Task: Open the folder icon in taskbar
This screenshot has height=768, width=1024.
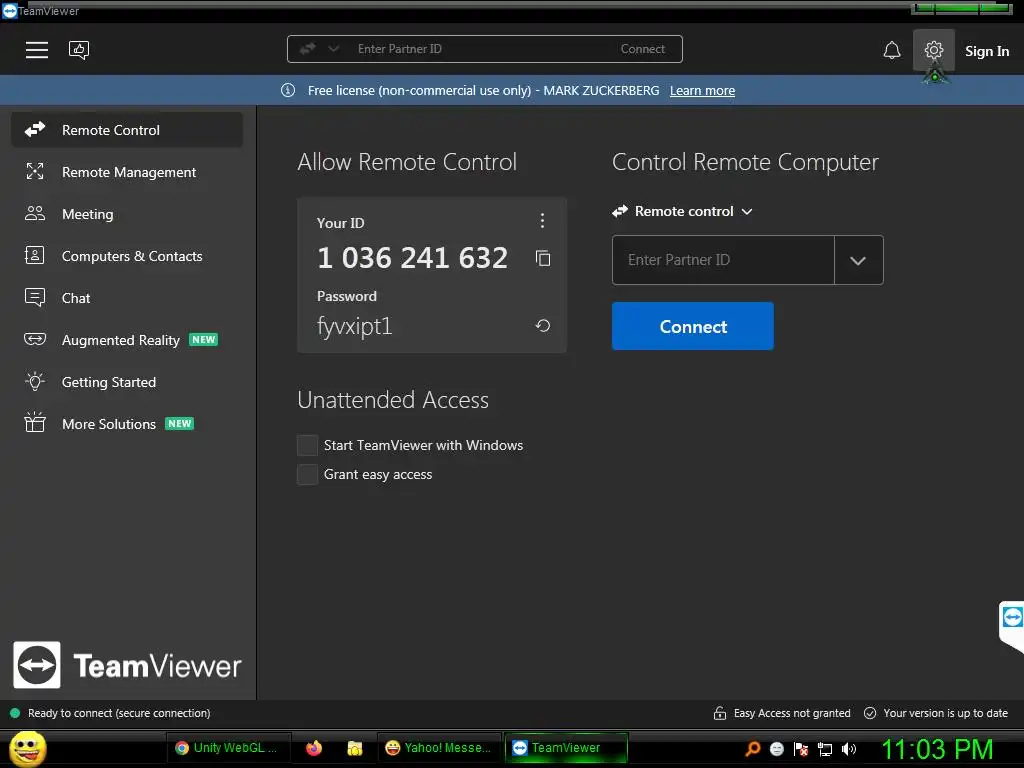Action: pyautogui.click(x=355, y=748)
